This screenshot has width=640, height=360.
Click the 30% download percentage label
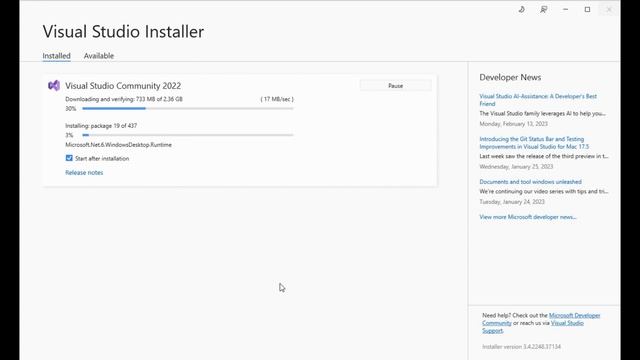click(x=71, y=109)
